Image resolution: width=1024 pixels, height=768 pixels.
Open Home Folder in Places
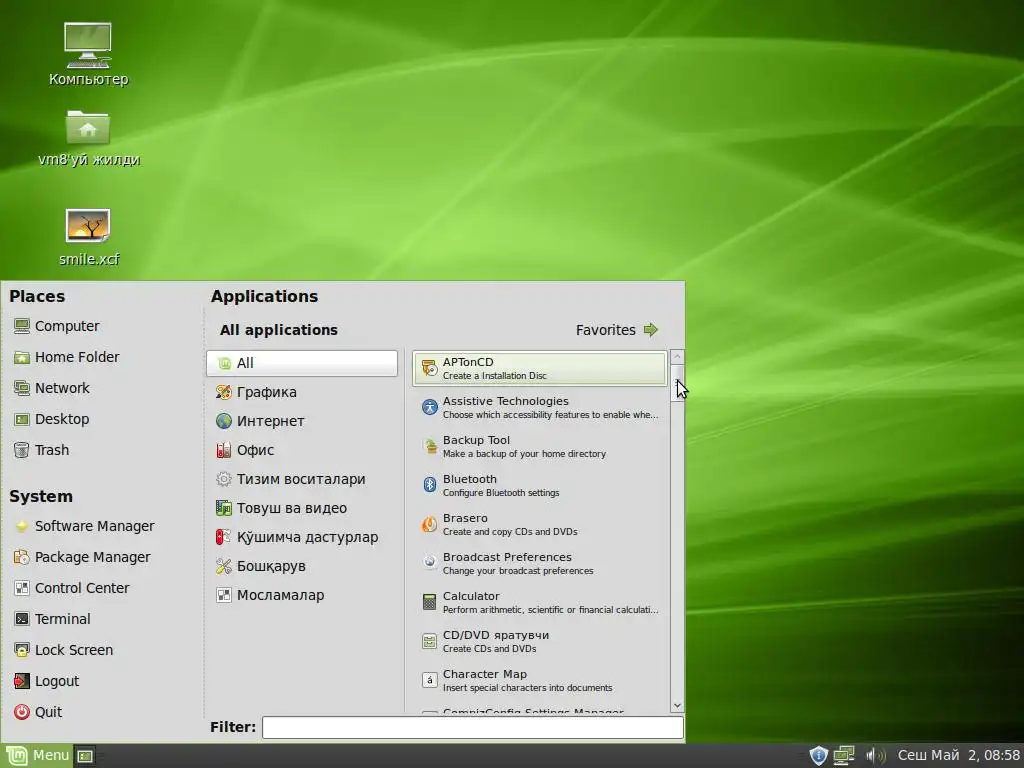tap(66, 357)
